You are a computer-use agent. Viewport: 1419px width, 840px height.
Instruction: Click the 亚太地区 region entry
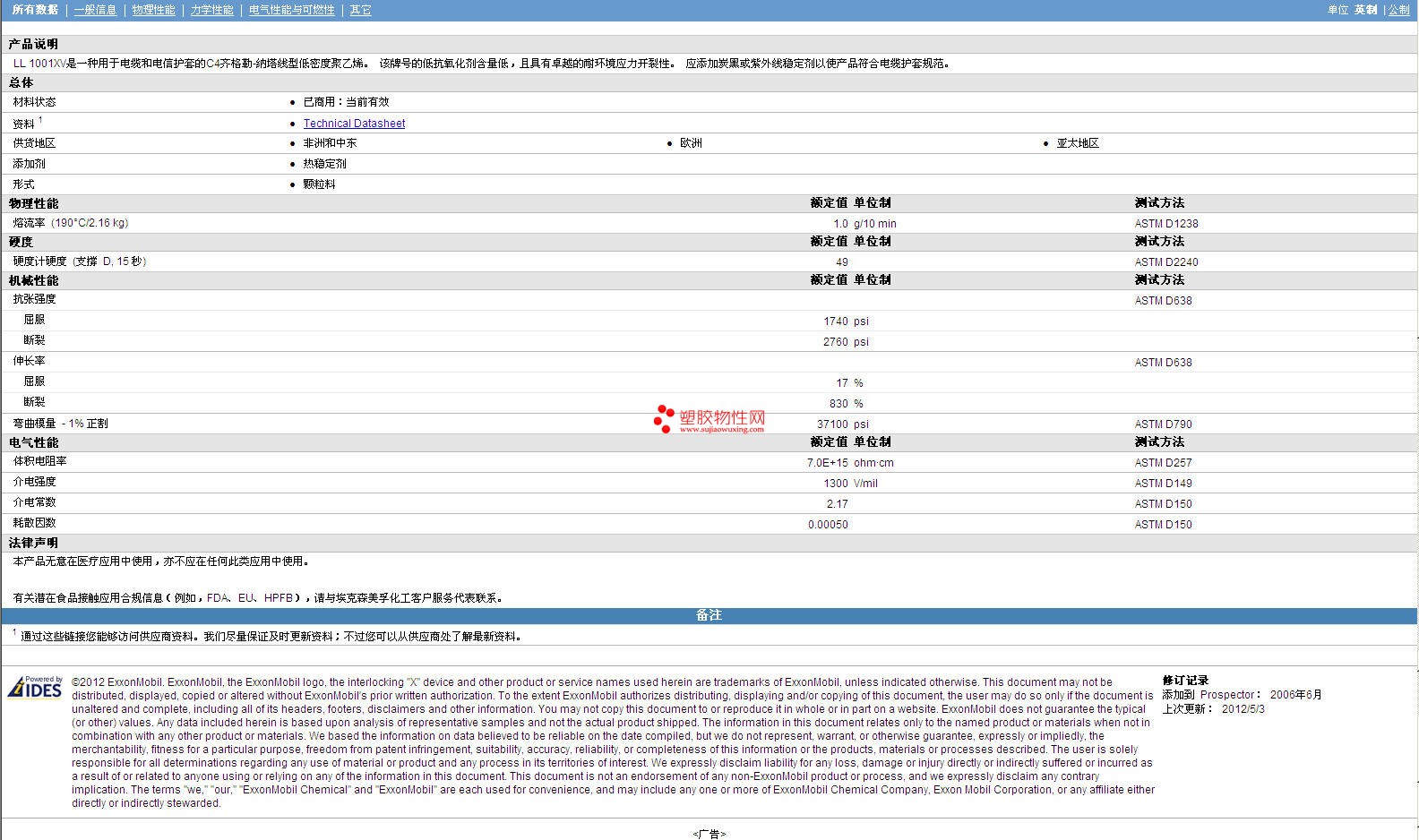(1078, 143)
